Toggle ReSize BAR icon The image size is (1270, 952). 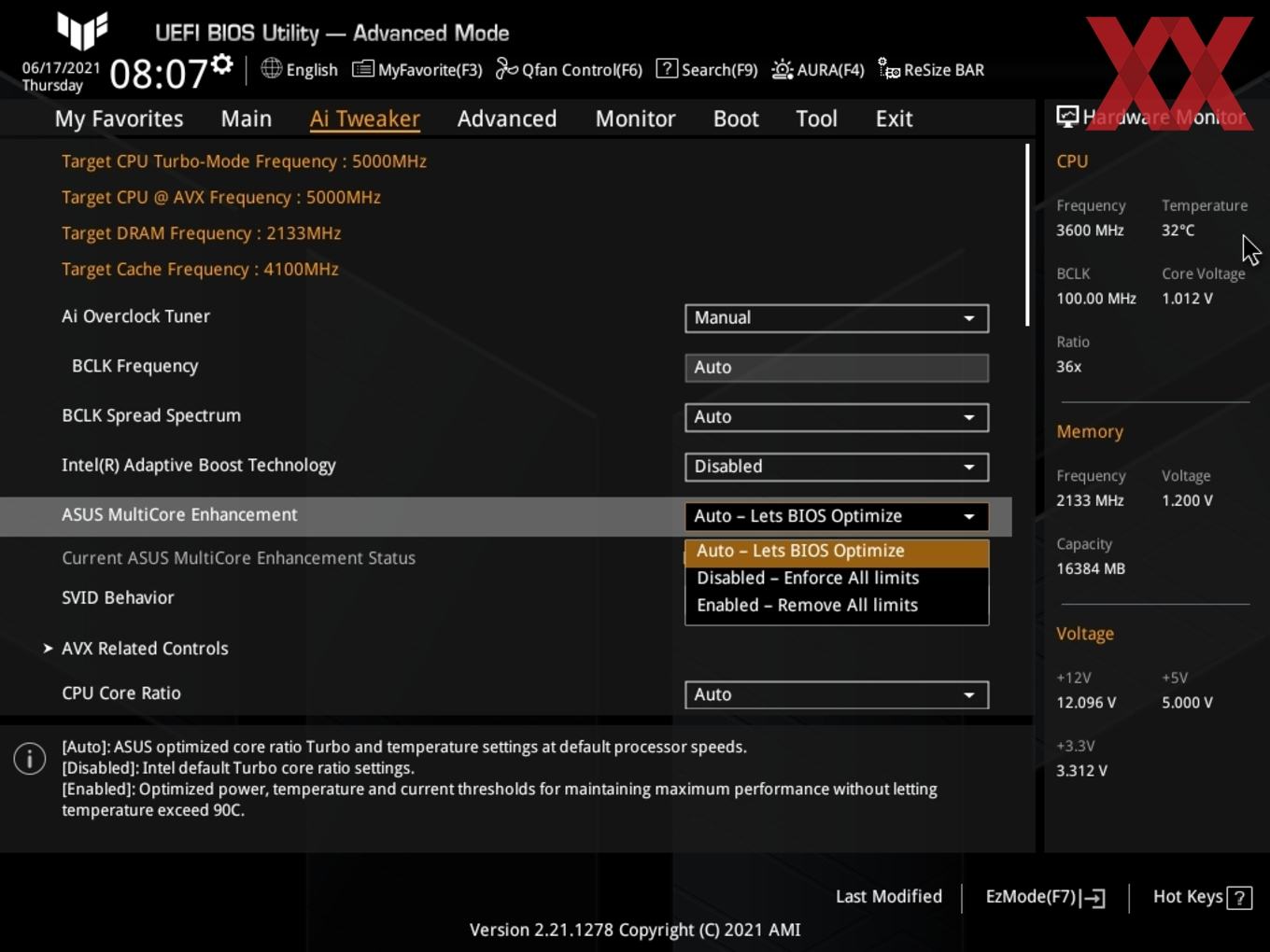[888, 69]
